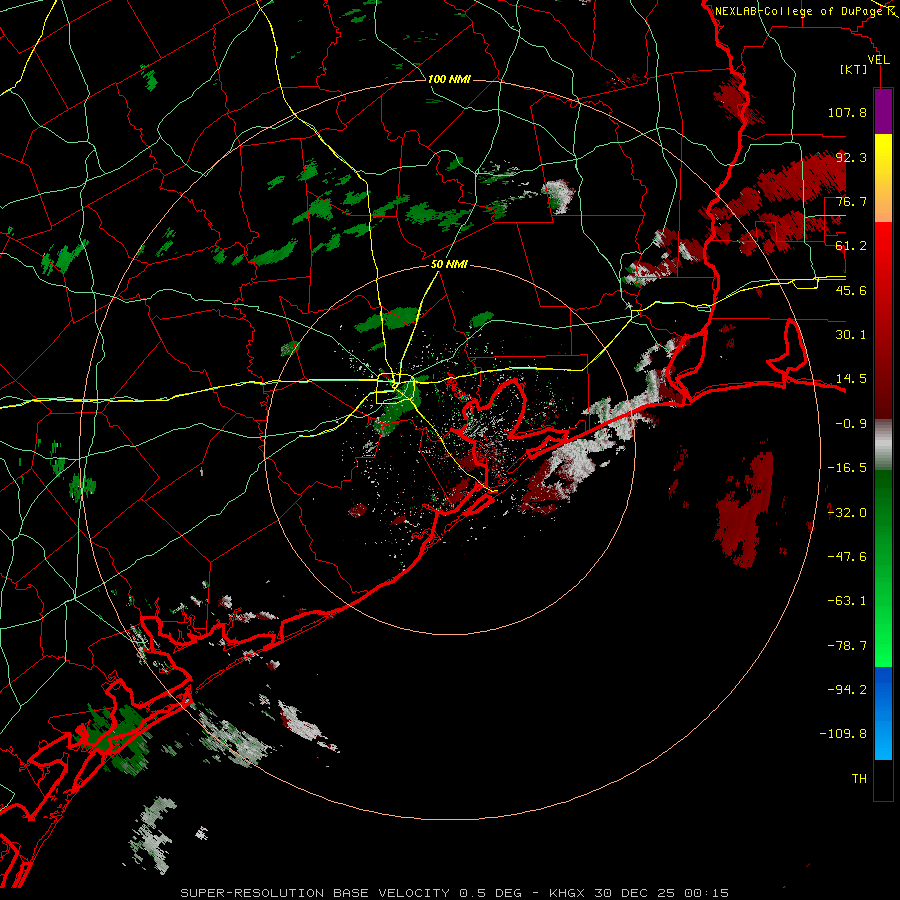Image resolution: width=900 pixels, height=900 pixels.
Task: Click the "[KT]" units label
Action: pyautogui.click(x=854, y=70)
